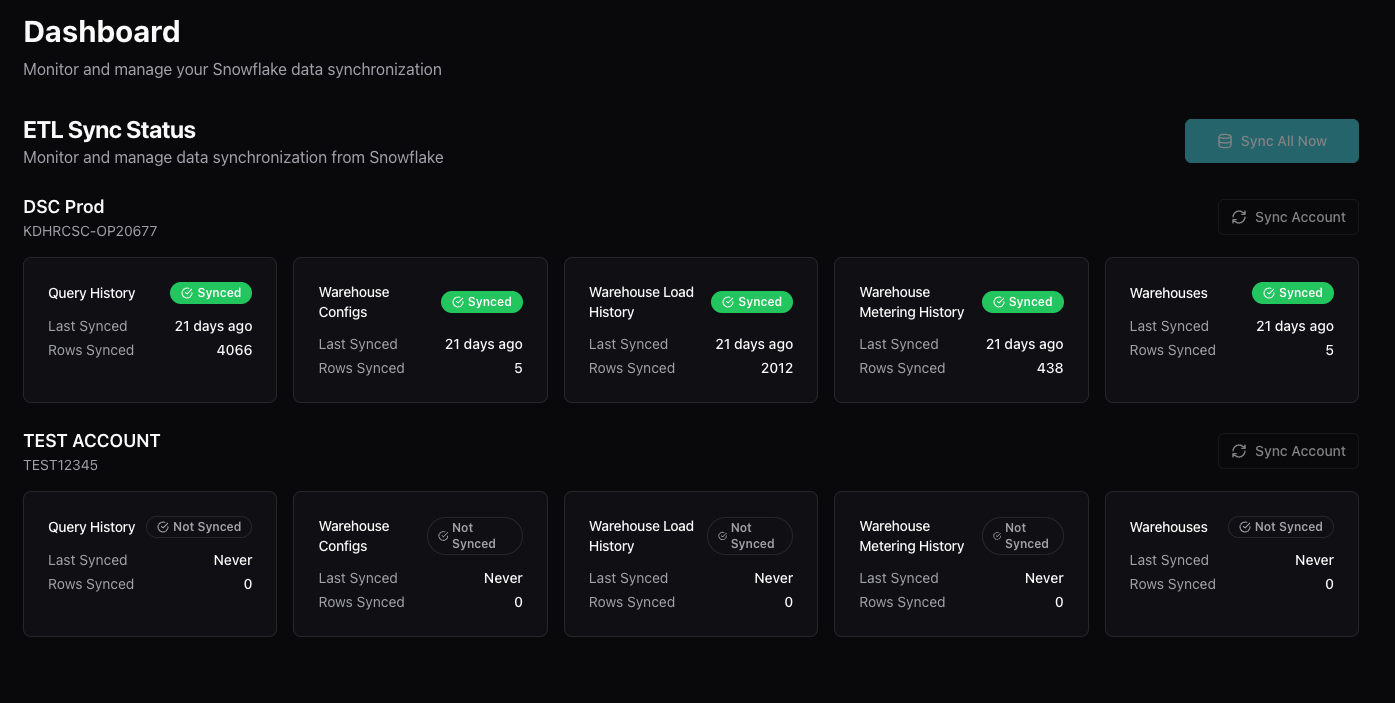Click TEST ACCOUNT Warehouse Load History Not Synced badge
1395x703 pixels.
(x=749, y=536)
